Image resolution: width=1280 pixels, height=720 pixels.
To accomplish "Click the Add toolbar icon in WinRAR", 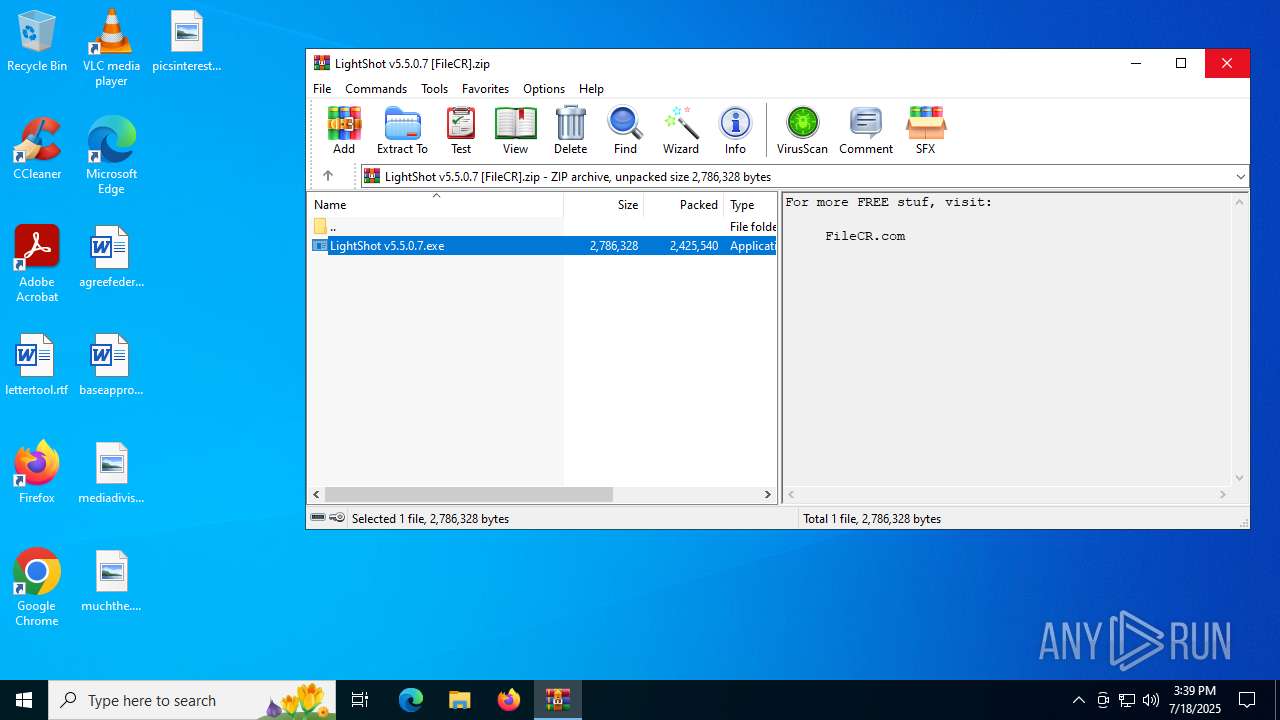I will click(344, 131).
